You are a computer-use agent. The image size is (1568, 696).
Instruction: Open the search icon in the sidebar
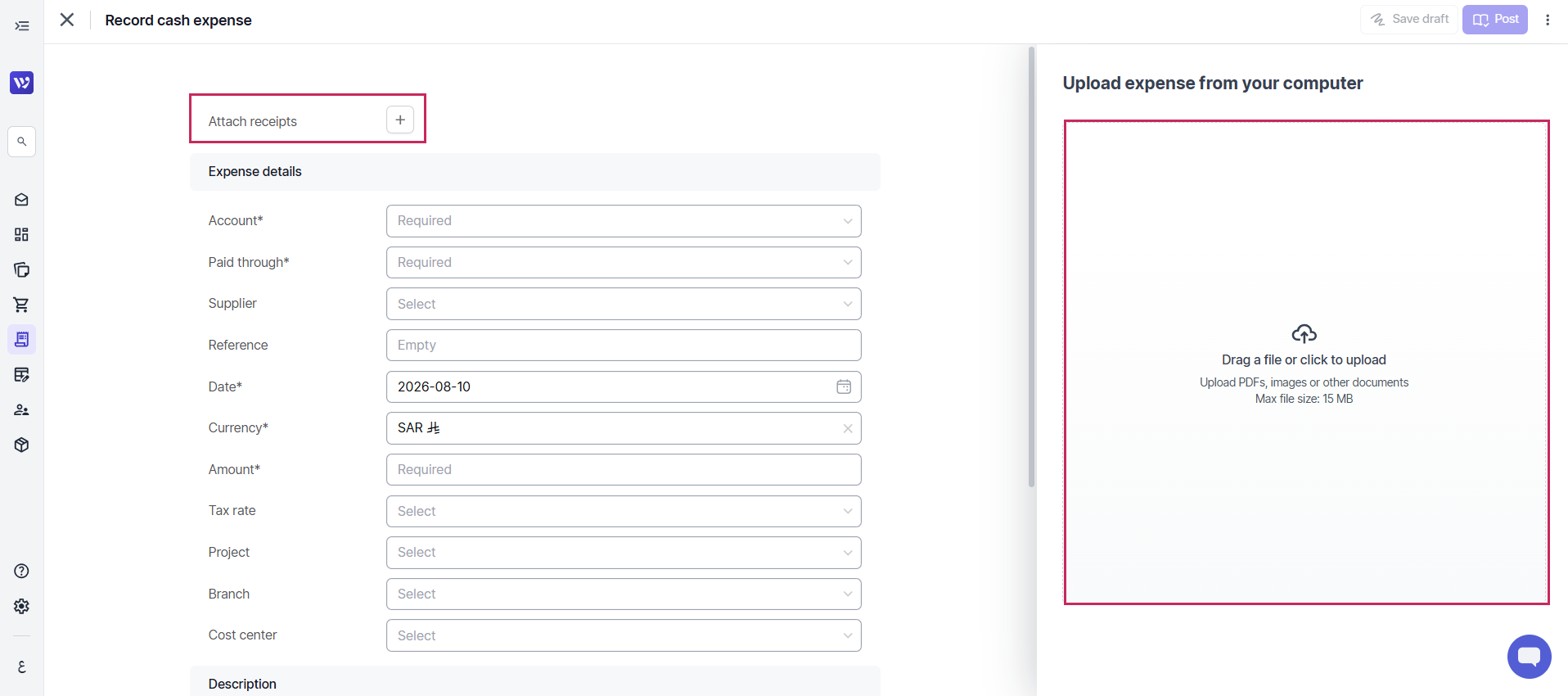coord(22,142)
